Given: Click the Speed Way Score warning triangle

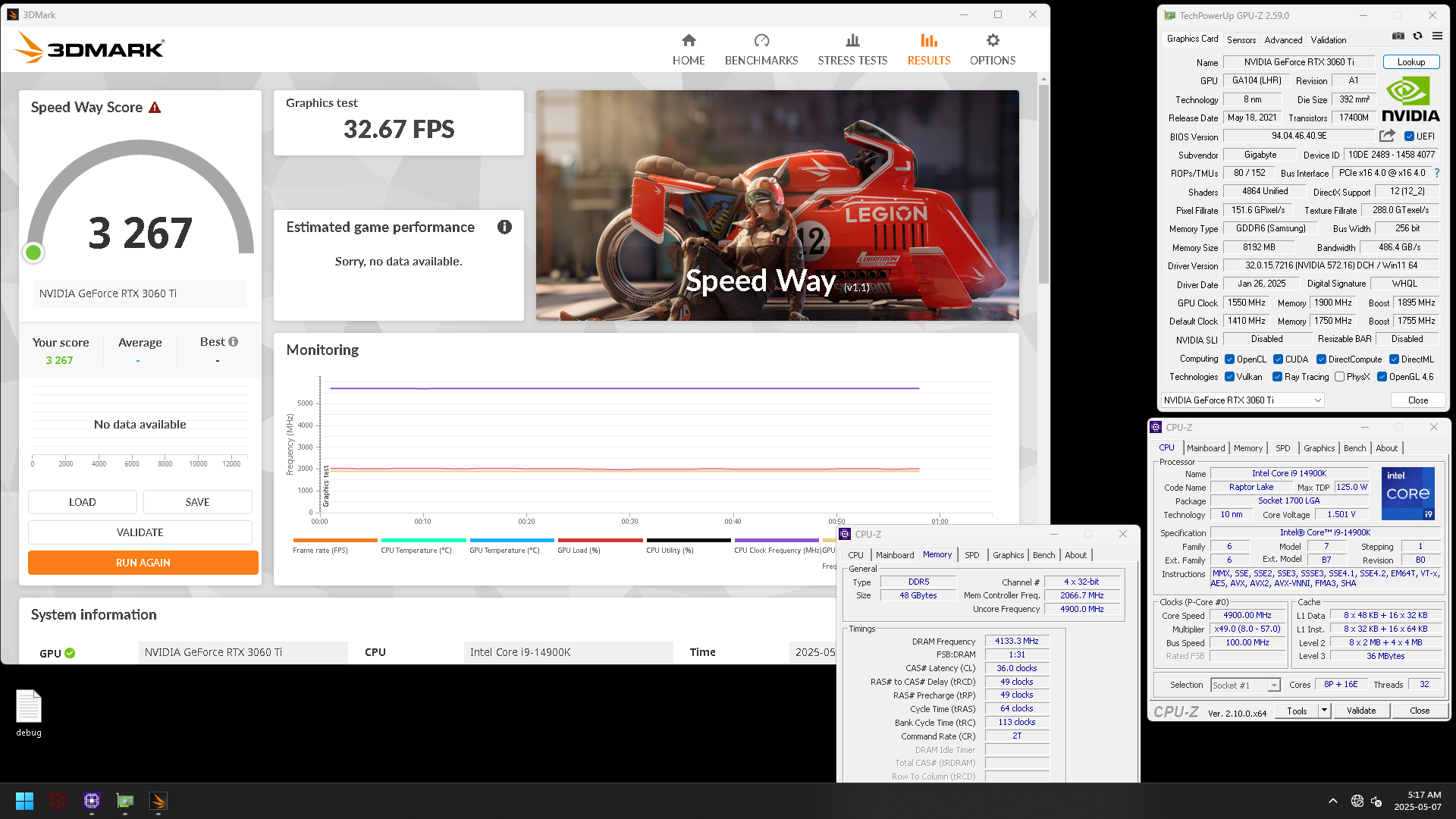Looking at the screenshot, I should tap(155, 108).
